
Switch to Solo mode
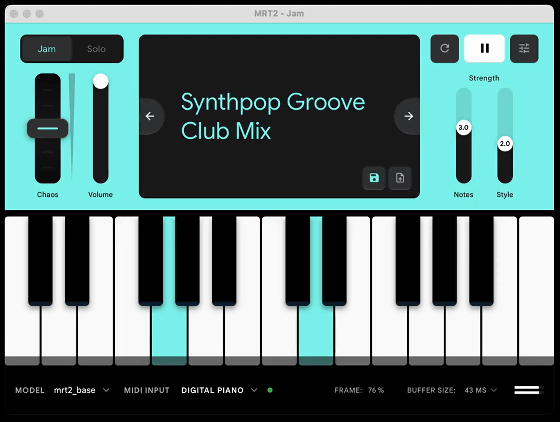[x=96, y=49]
